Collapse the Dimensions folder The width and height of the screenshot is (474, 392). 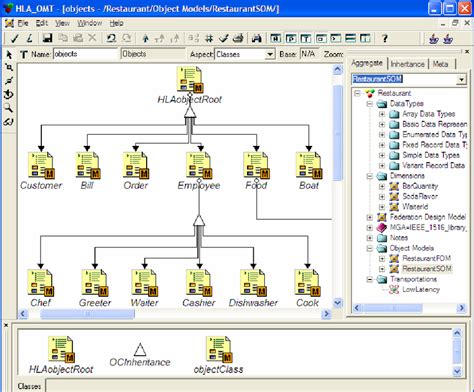370,176
